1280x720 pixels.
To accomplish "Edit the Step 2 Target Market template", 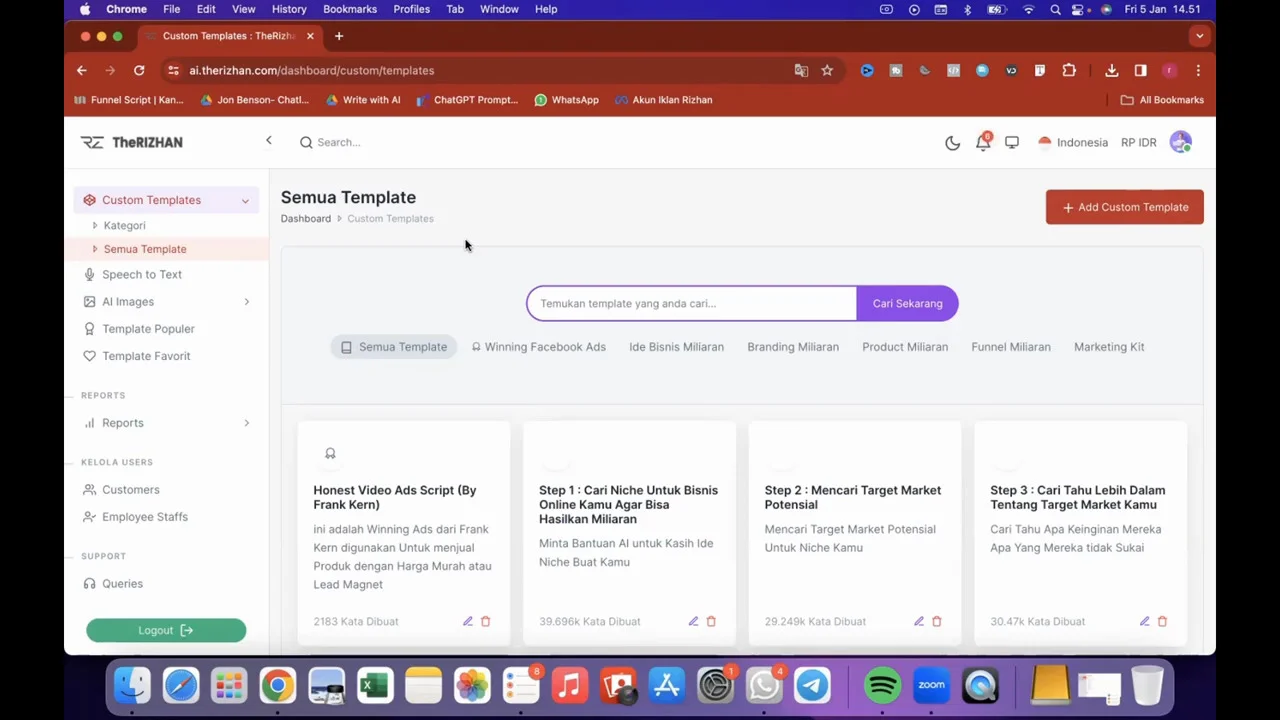I will pyautogui.click(x=919, y=621).
